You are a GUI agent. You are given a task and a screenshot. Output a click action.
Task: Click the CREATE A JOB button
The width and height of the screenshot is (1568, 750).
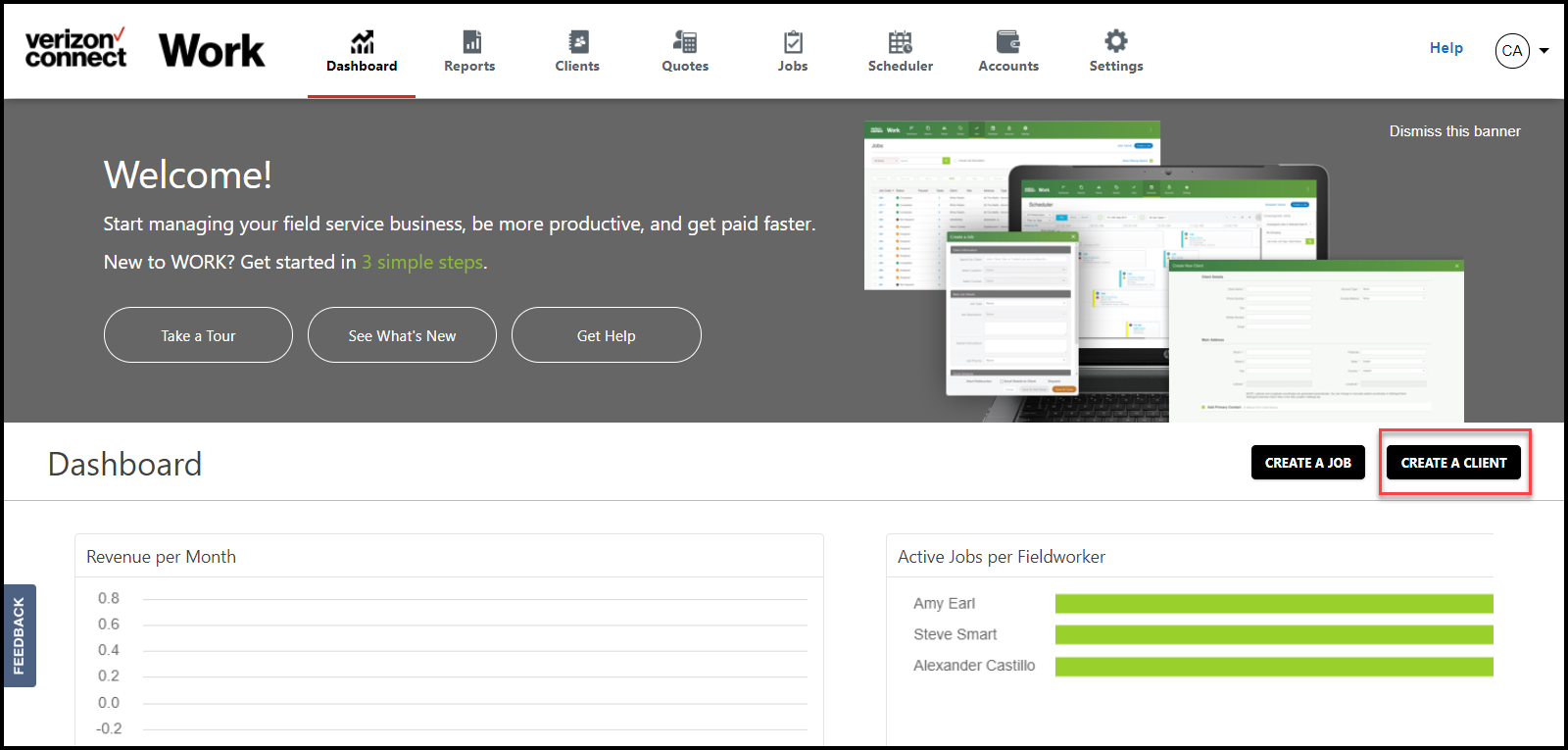pos(1308,463)
